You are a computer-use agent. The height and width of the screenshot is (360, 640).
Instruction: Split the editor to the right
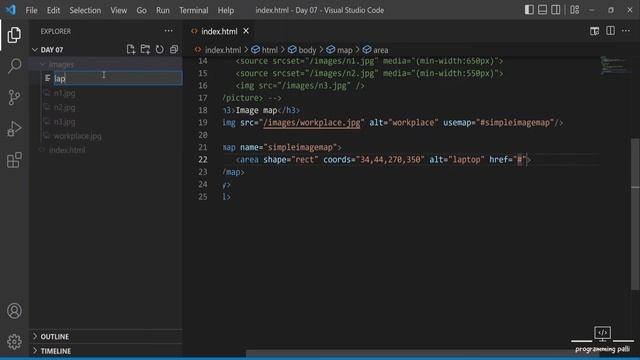pos(610,31)
